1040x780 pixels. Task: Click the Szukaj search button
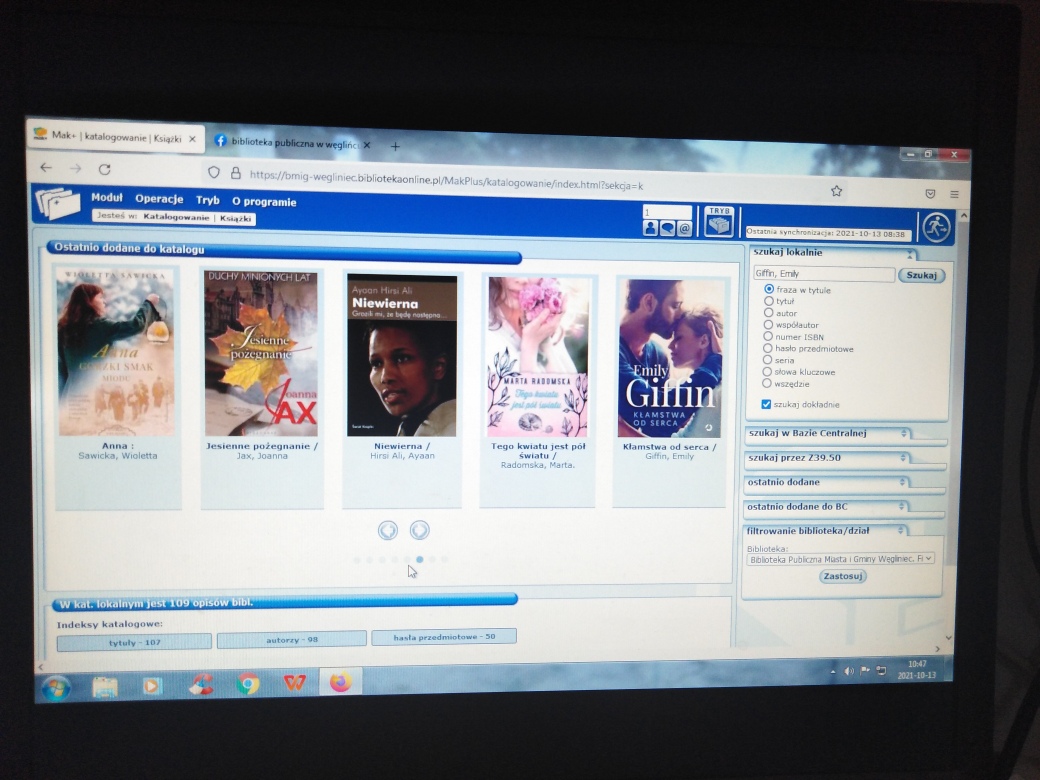pos(921,275)
